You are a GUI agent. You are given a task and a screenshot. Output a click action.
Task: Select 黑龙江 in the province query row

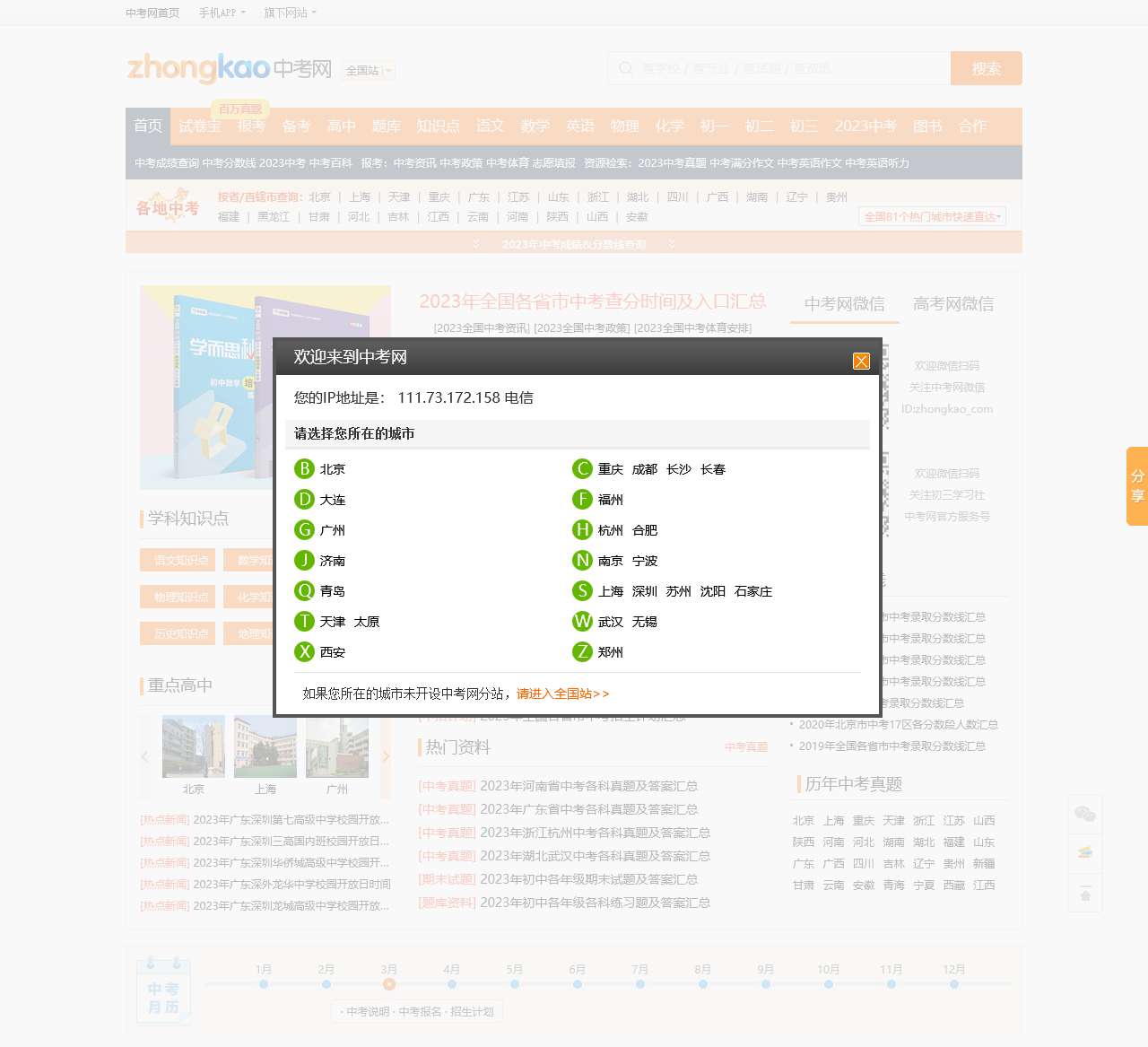[x=274, y=217]
